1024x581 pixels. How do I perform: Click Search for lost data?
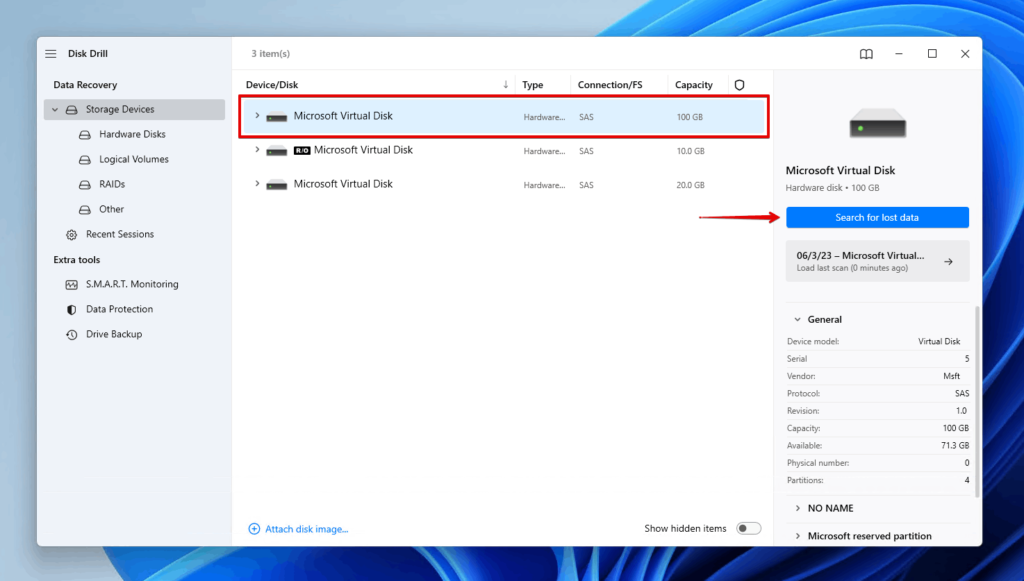877,217
